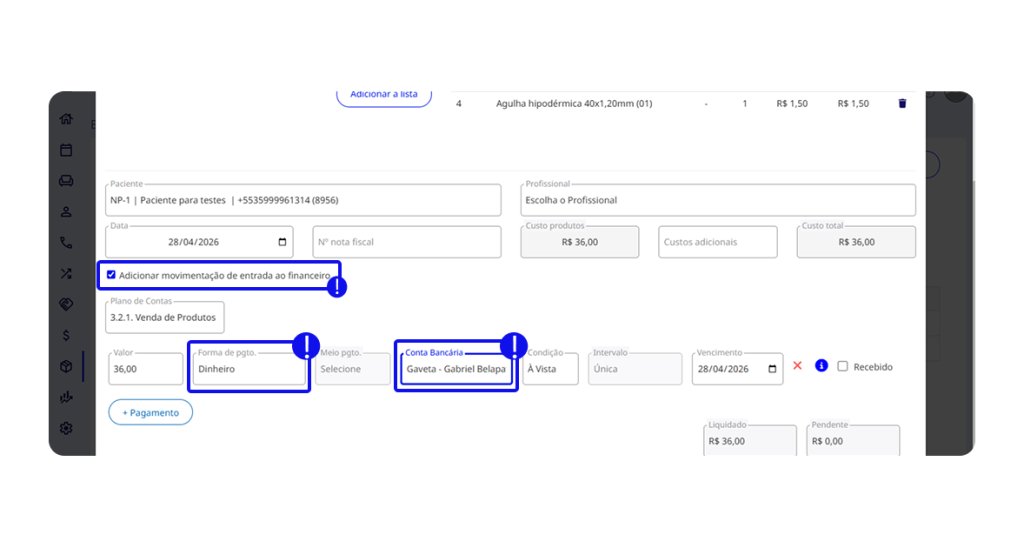
Task: Select the Plano de Contas field
Action: click(x=165, y=318)
